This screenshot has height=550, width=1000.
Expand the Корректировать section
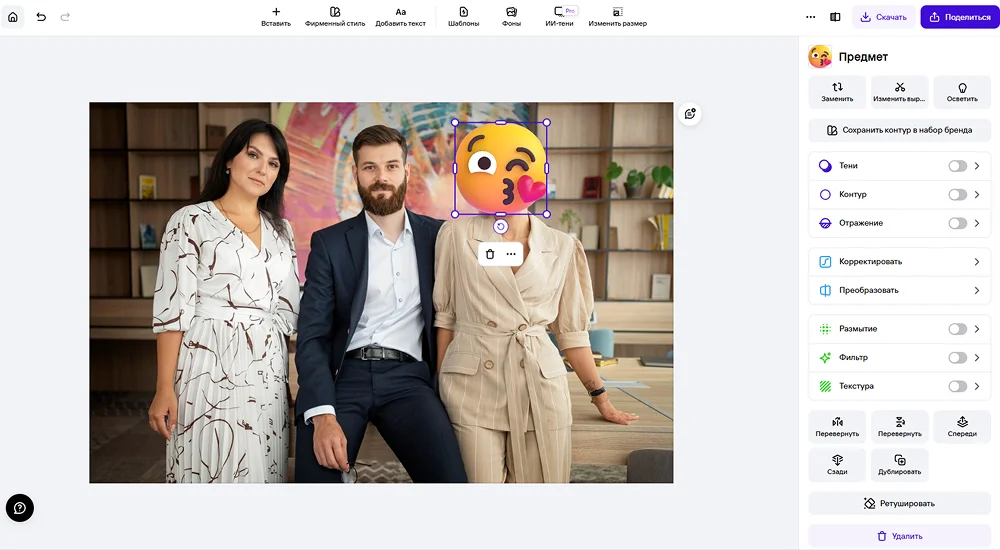pos(976,262)
